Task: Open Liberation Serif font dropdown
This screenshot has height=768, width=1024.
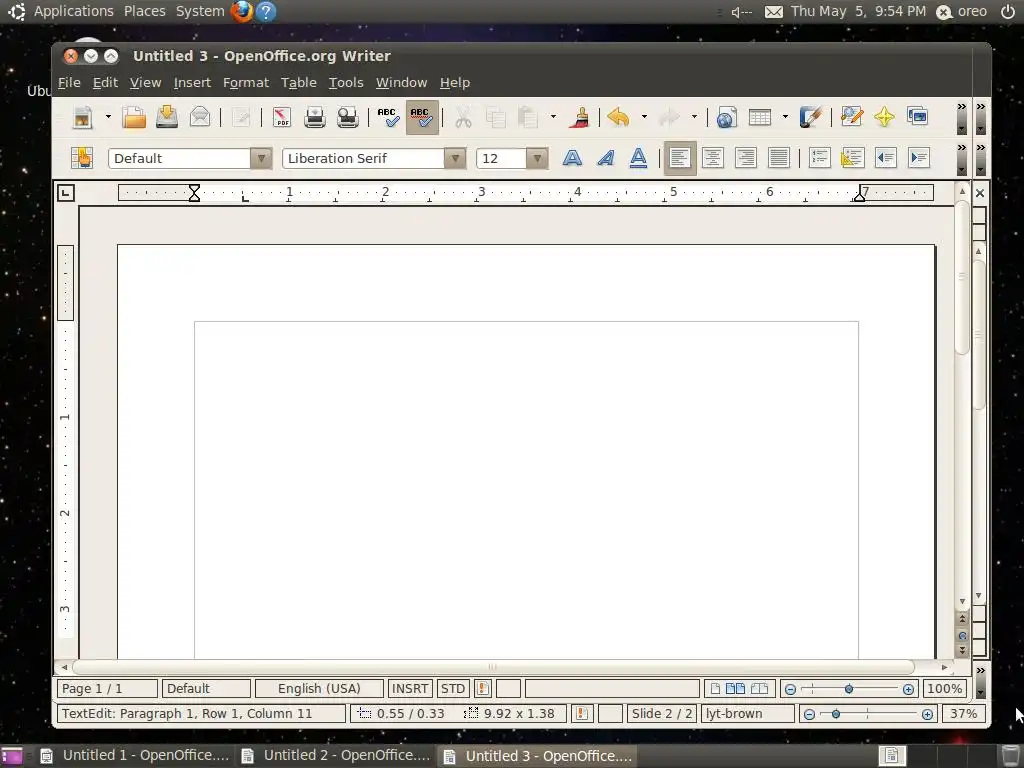Action: pyautogui.click(x=455, y=158)
